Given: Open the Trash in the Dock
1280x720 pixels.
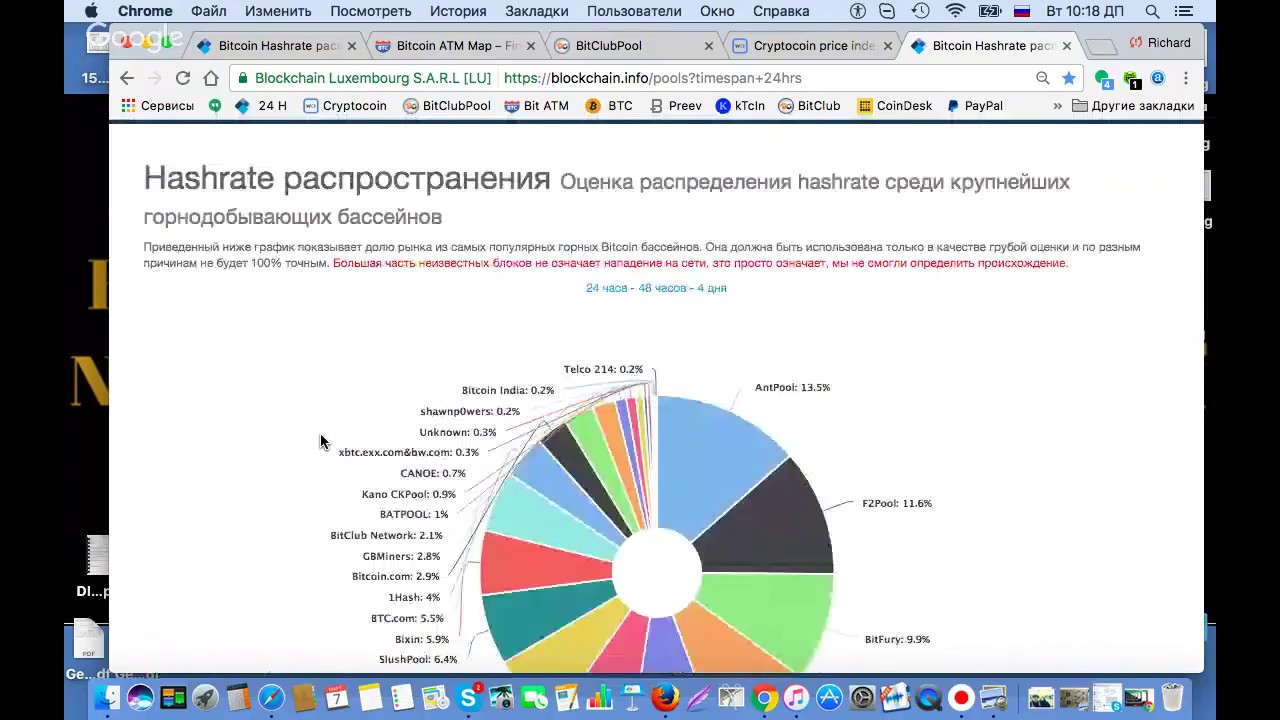Looking at the screenshot, I should coord(1172,697).
